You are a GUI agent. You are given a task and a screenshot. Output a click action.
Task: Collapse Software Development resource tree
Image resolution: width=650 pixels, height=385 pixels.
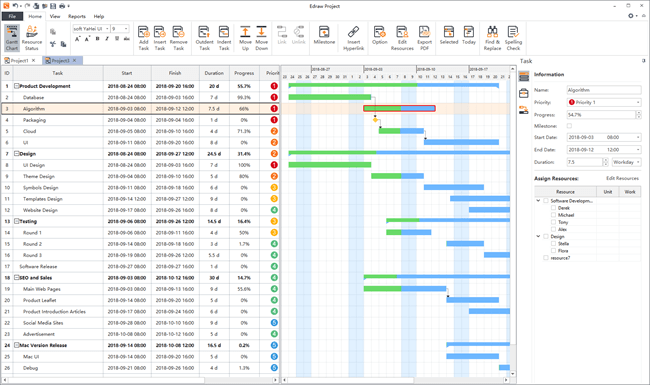pos(538,201)
